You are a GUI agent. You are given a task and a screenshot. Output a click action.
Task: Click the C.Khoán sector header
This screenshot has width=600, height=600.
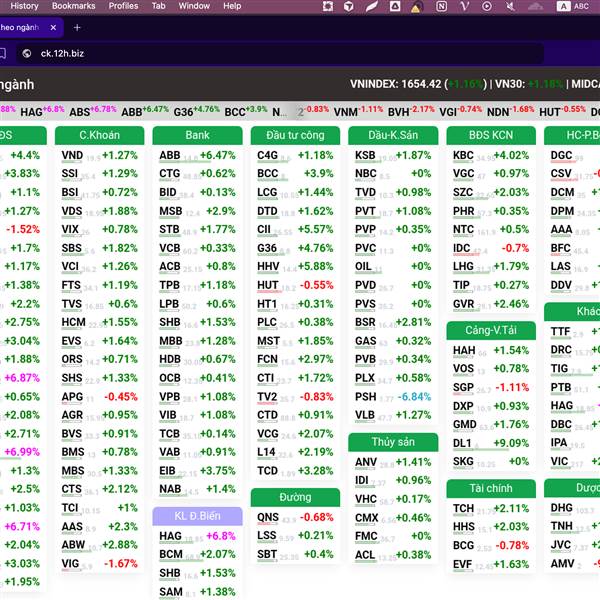99,135
